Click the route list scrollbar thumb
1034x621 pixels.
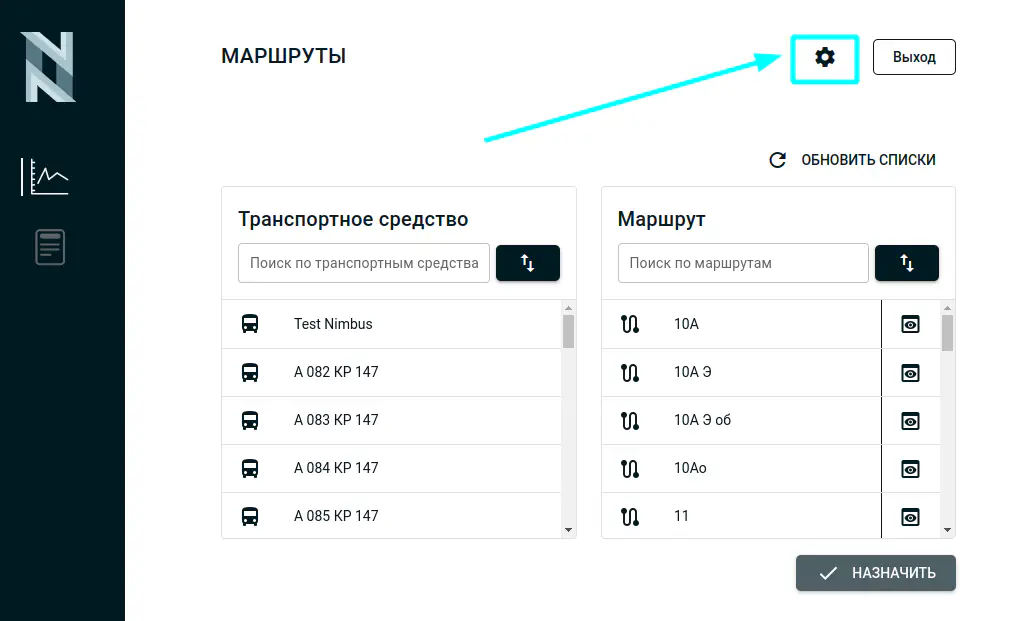coord(947,333)
